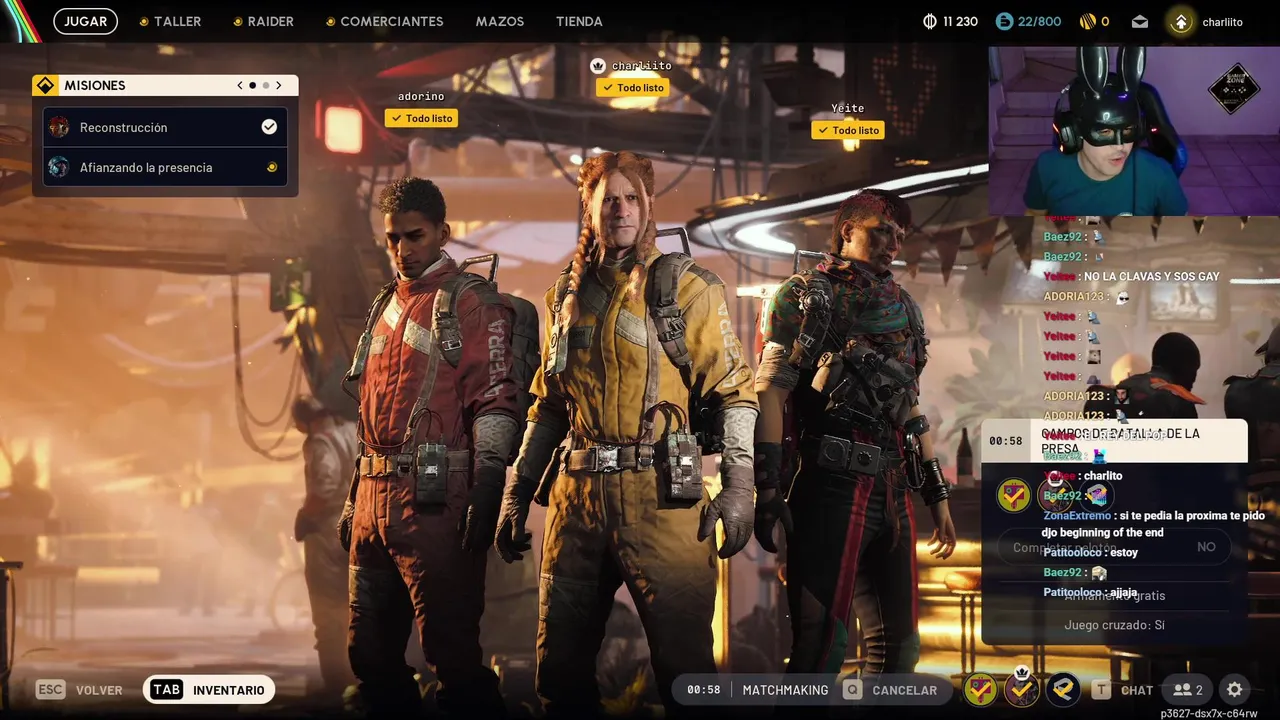Viewport: 1280px width, 720px height.
Task: Click the charliito username in top bar
Action: pyautogui.click(x=1222, y=21)
